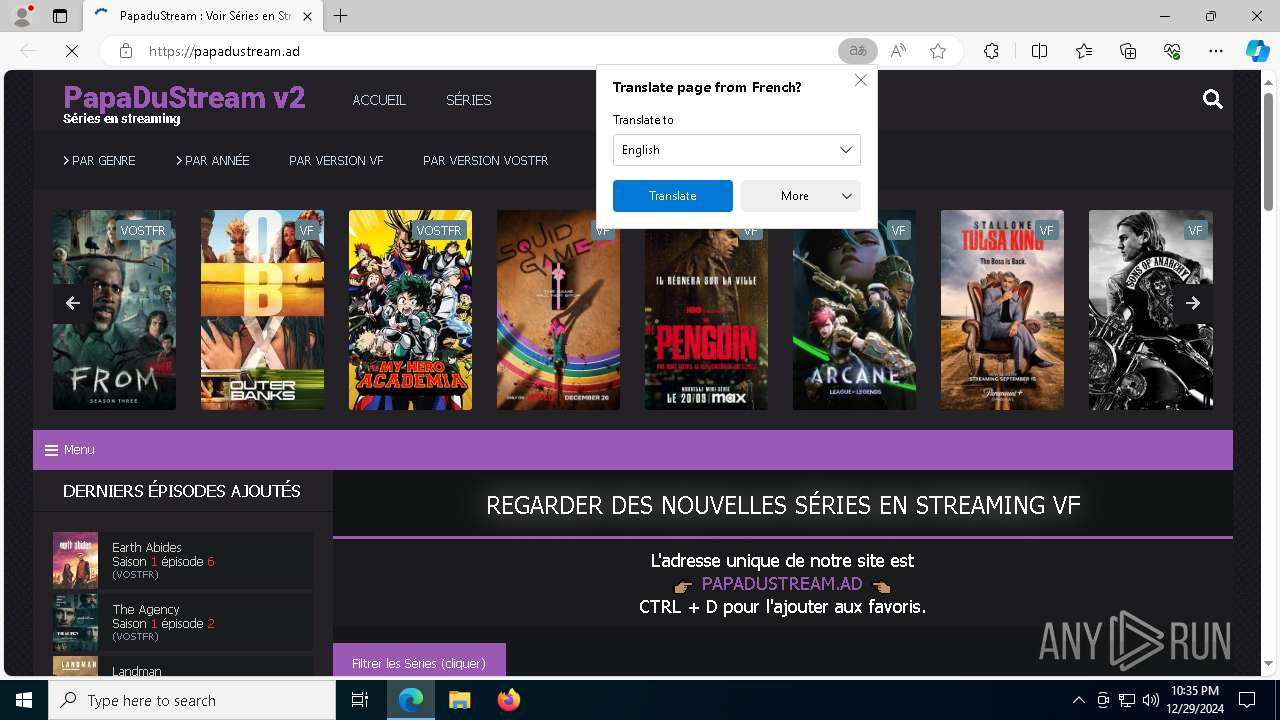Image resolution: width=1280 pixels, height=720 pixels.
Task: Select PAR VERSION VF
Action: point(336,160)
